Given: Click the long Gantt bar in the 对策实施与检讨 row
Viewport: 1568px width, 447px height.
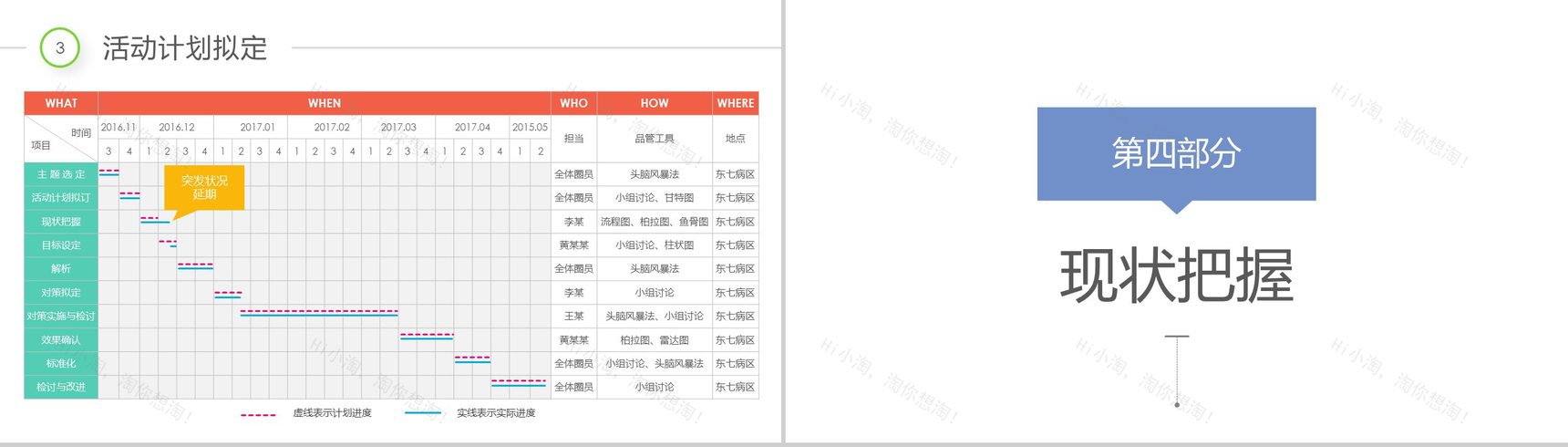Looking at the screenshot, I should [x=319, y=313].
